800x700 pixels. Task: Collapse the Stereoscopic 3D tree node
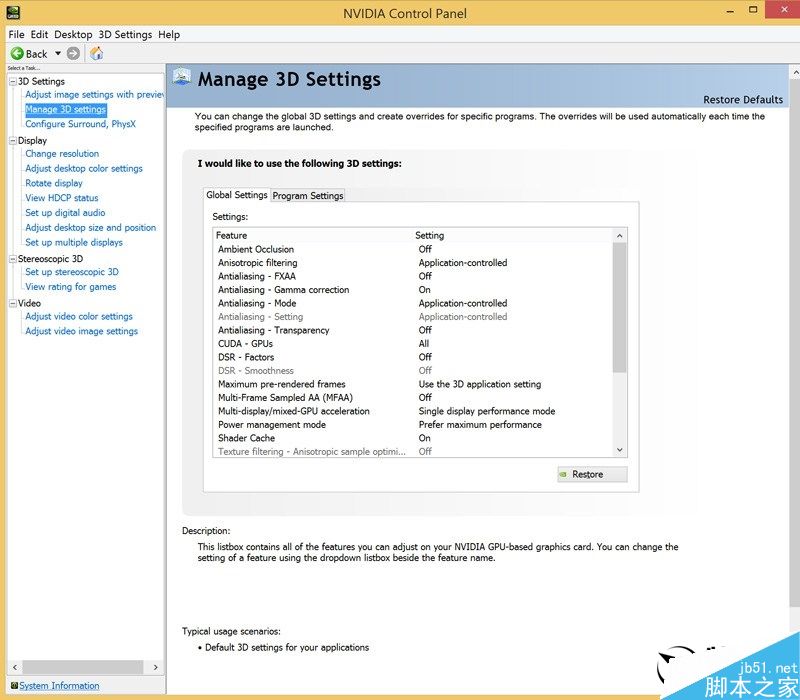[13, 259]
